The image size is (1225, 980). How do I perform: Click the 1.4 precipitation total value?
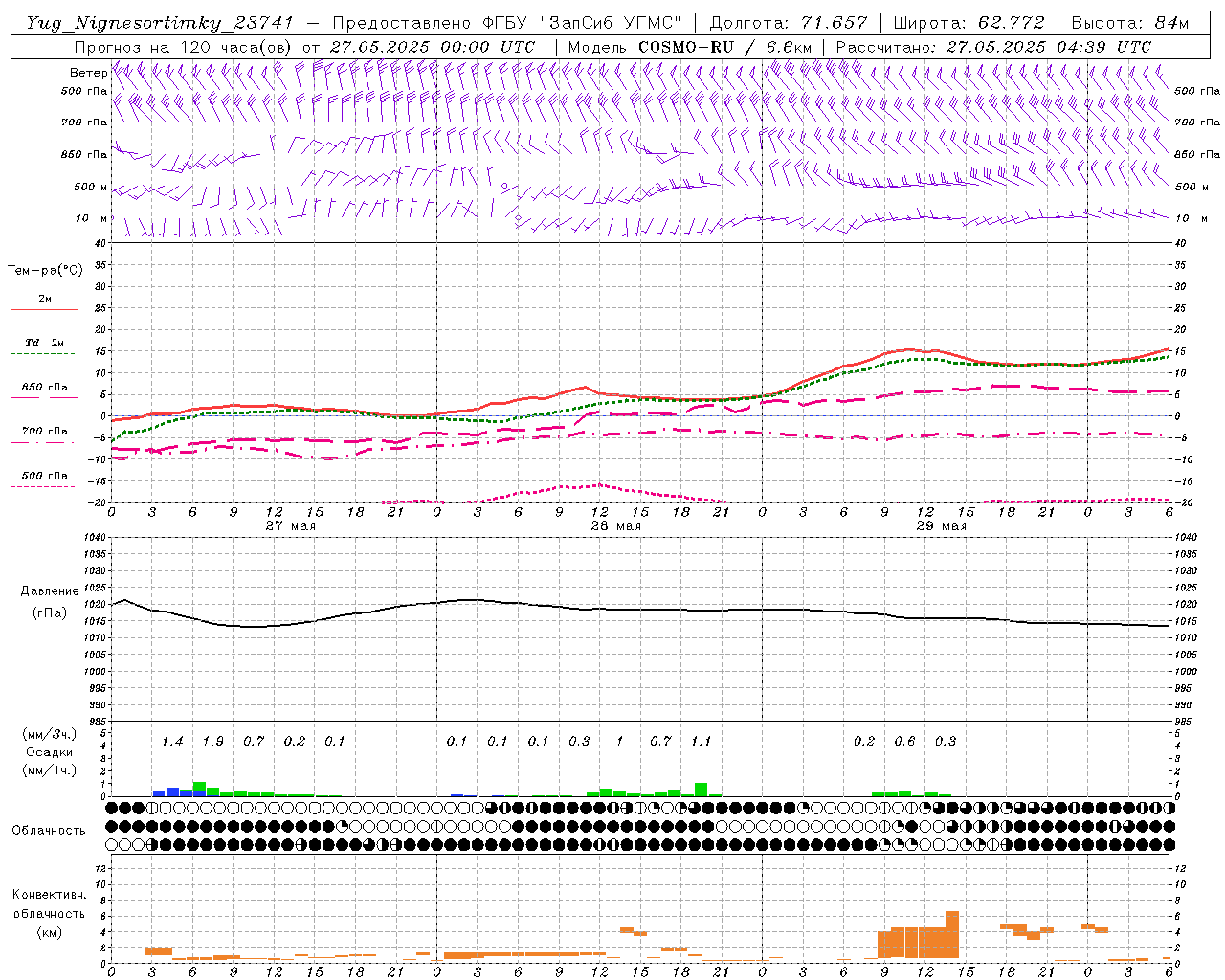click(x=172, y=741)
